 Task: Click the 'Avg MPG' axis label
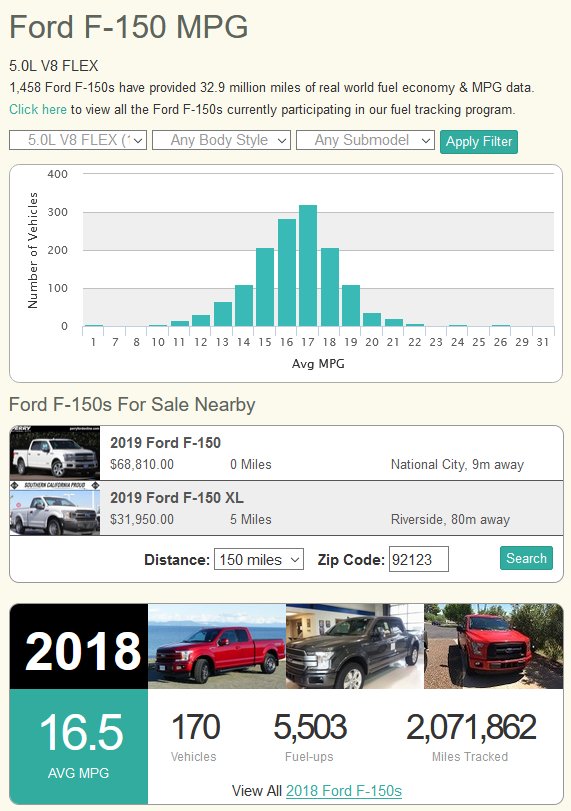point(318,364)
